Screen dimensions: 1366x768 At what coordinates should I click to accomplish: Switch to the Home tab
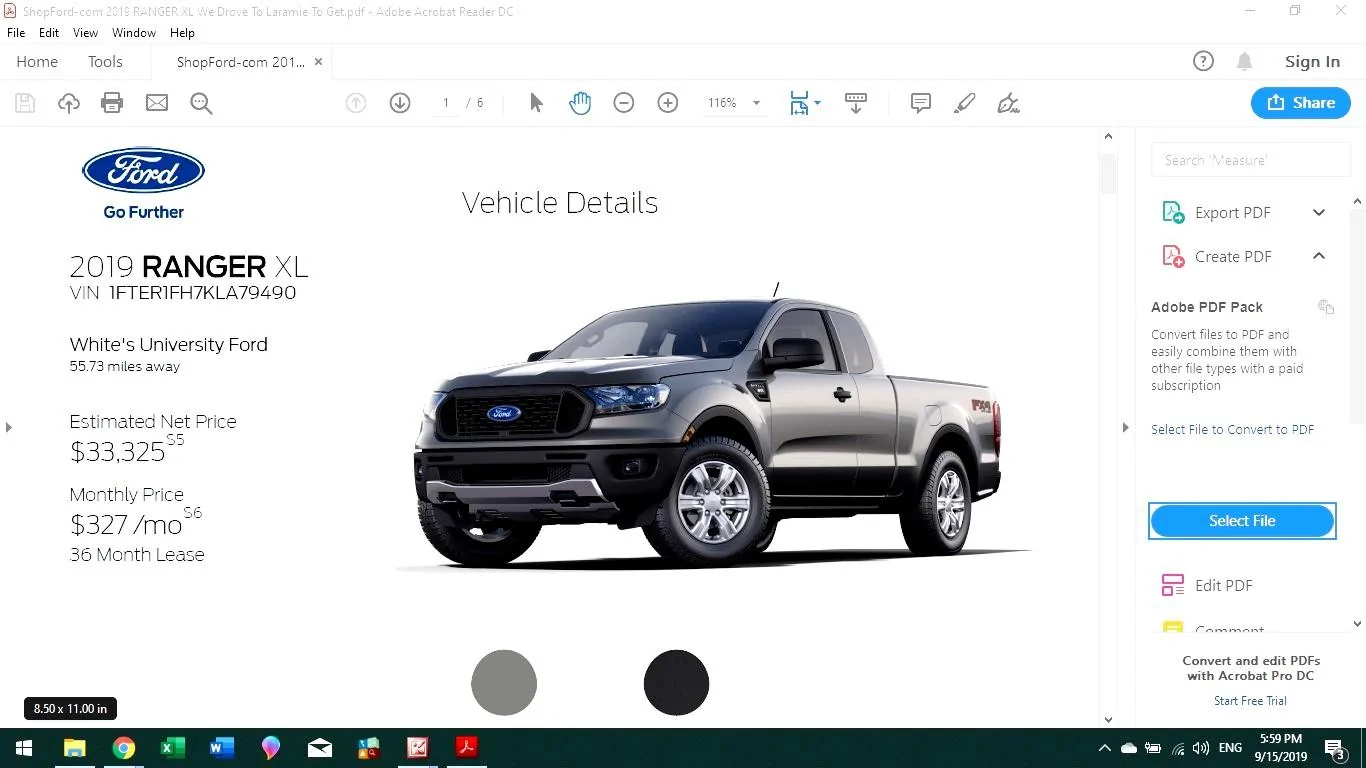tap(37, 61)
